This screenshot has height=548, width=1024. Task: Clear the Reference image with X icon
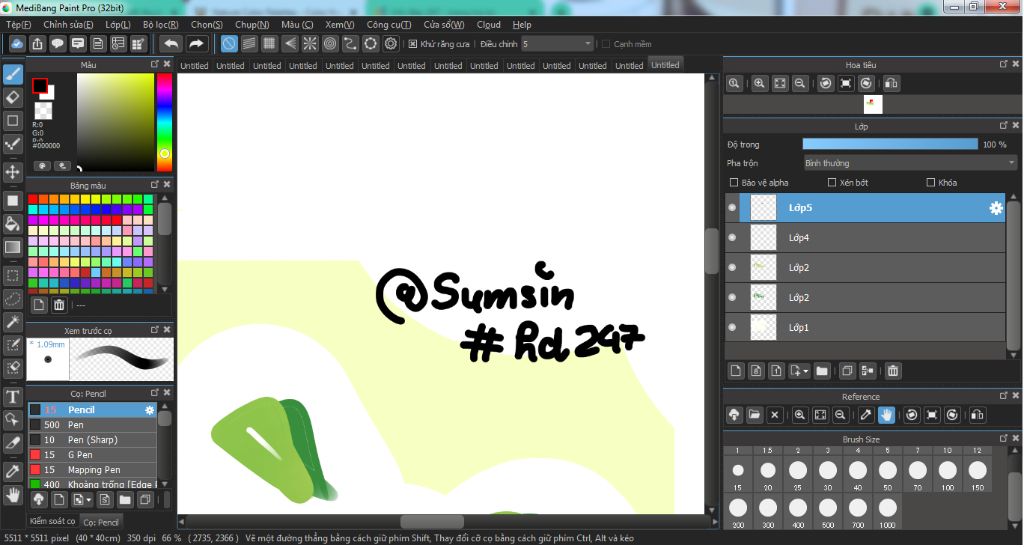(x=775, y=415)
